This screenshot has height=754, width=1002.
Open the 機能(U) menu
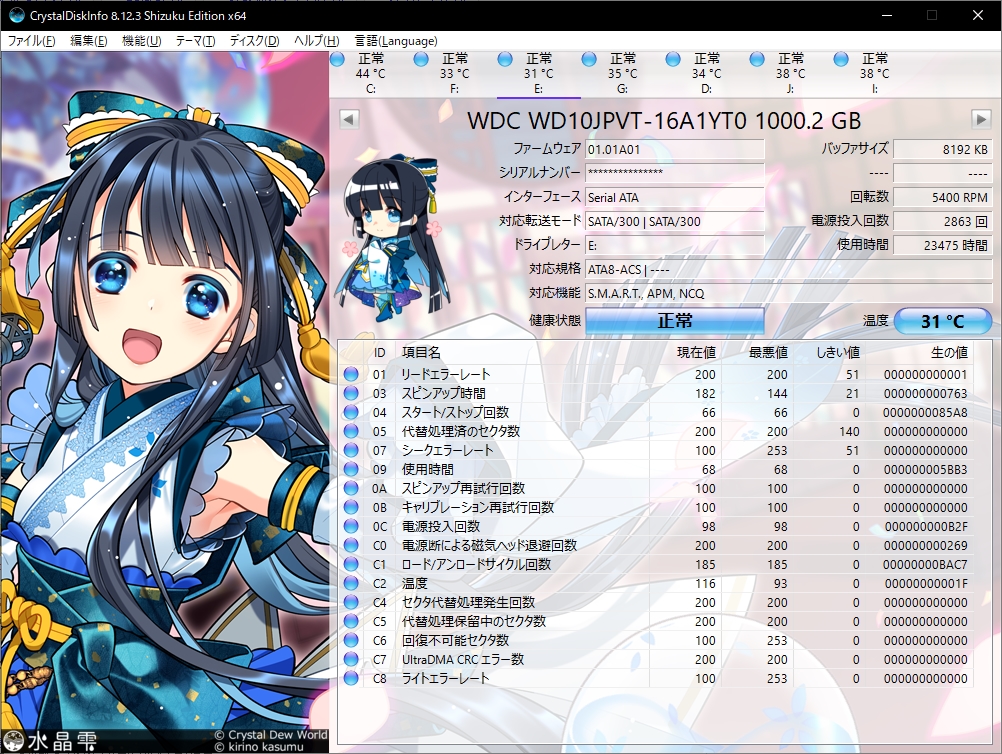coord(141,41)
